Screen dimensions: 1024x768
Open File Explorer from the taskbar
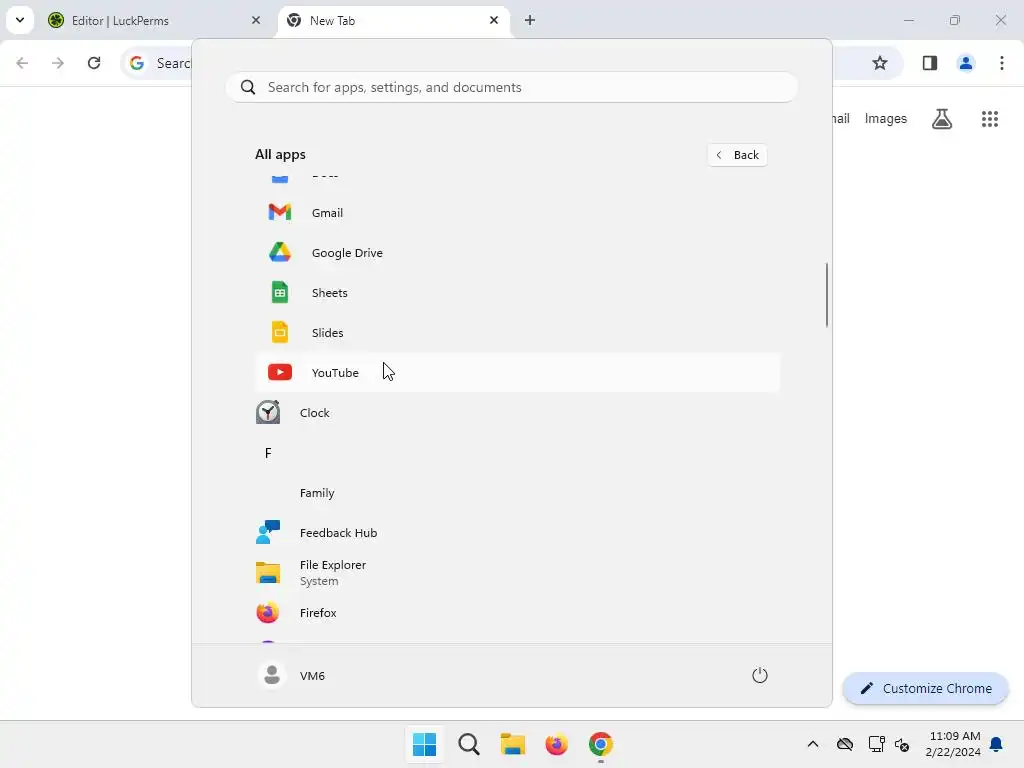513,744
